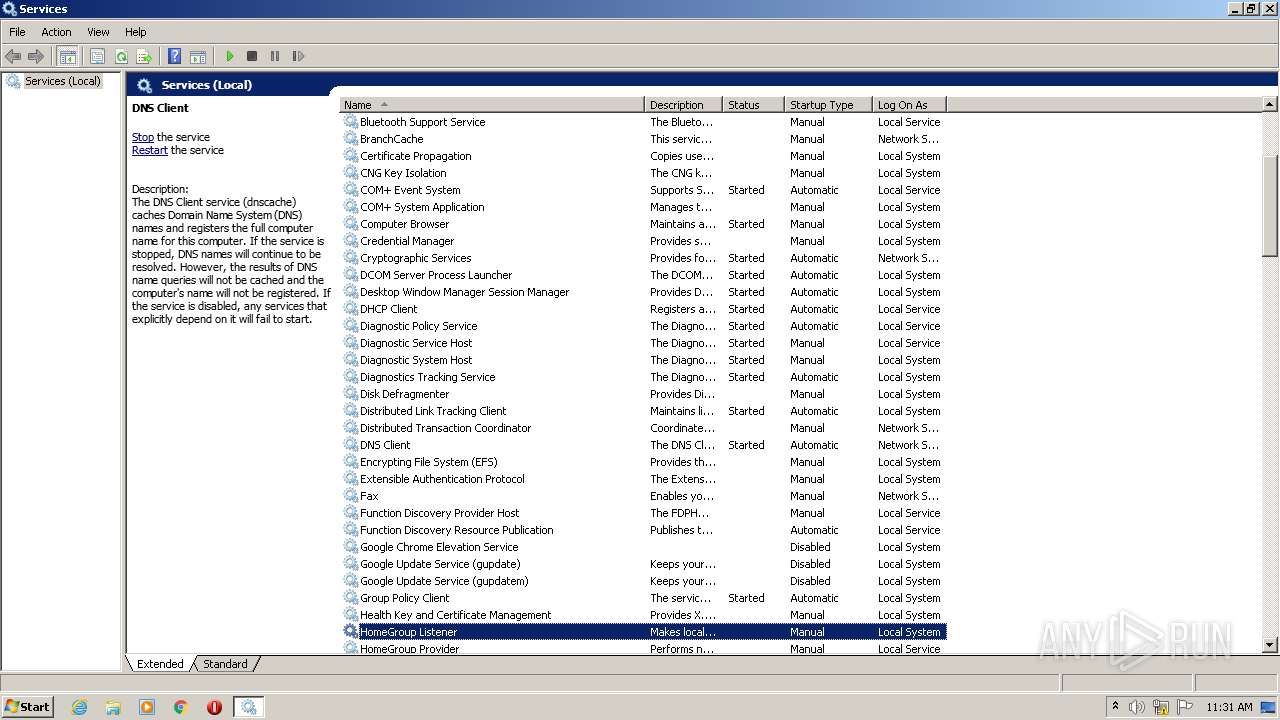Select Google Chrome Elevation Service
The image size is (1280, 720).
point(439,547)
